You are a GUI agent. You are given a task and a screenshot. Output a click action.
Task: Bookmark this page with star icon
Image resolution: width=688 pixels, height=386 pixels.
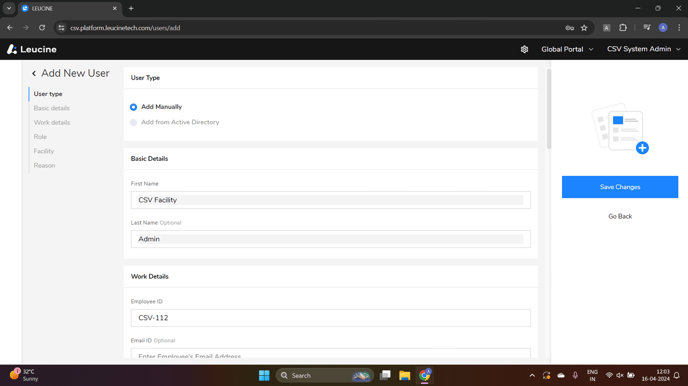pyautogui.click(x=584, y=28)
